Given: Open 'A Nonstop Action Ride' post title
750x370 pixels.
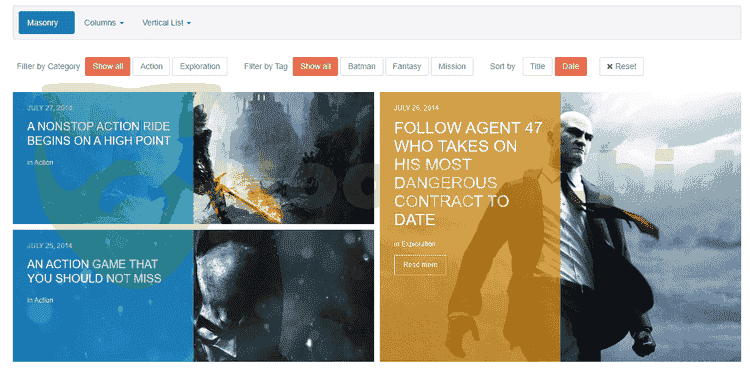Looking at the screenshot, I should pyautogui.click(x=99, y=133).
